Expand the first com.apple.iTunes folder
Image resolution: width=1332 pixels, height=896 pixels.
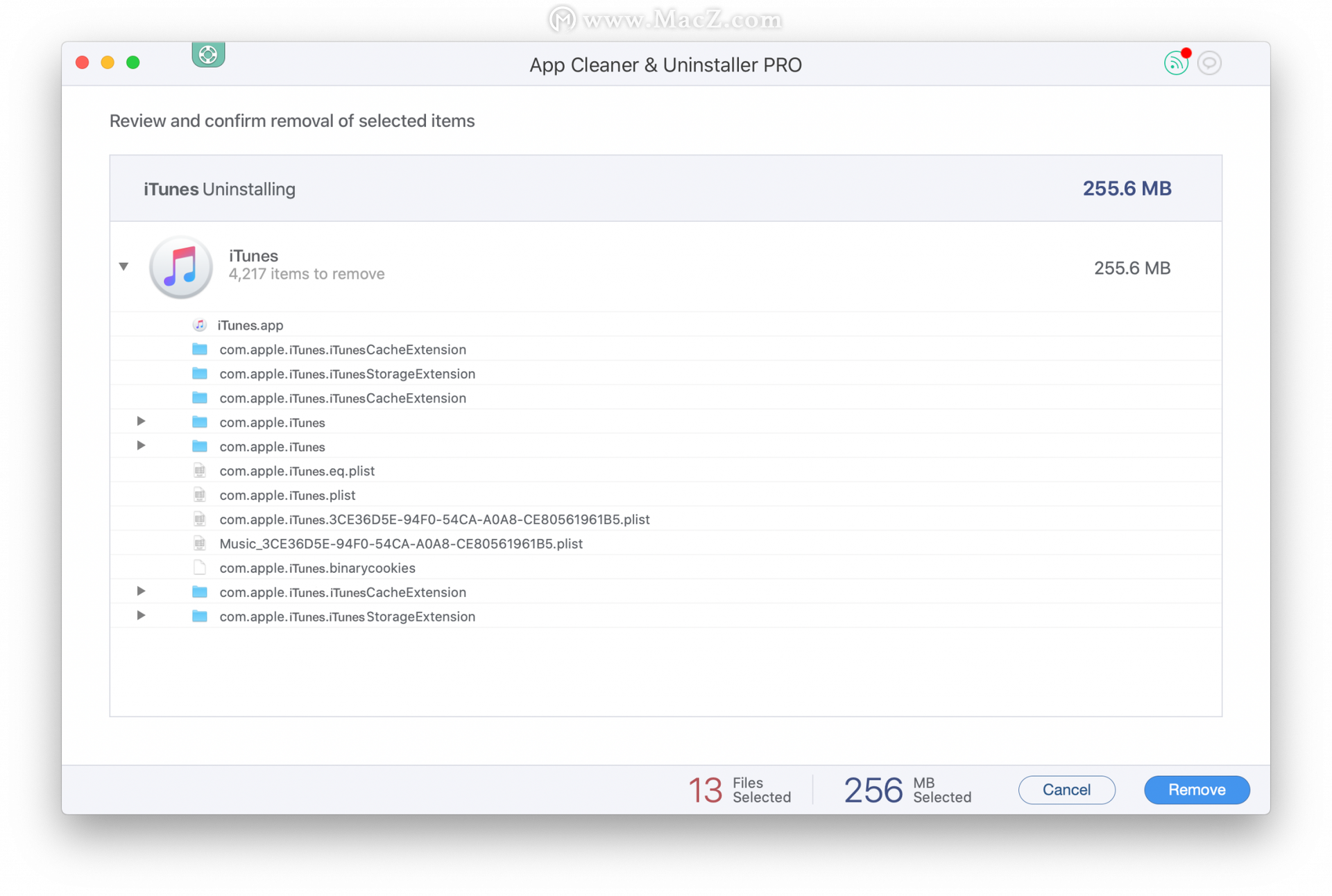pos(141,421)
